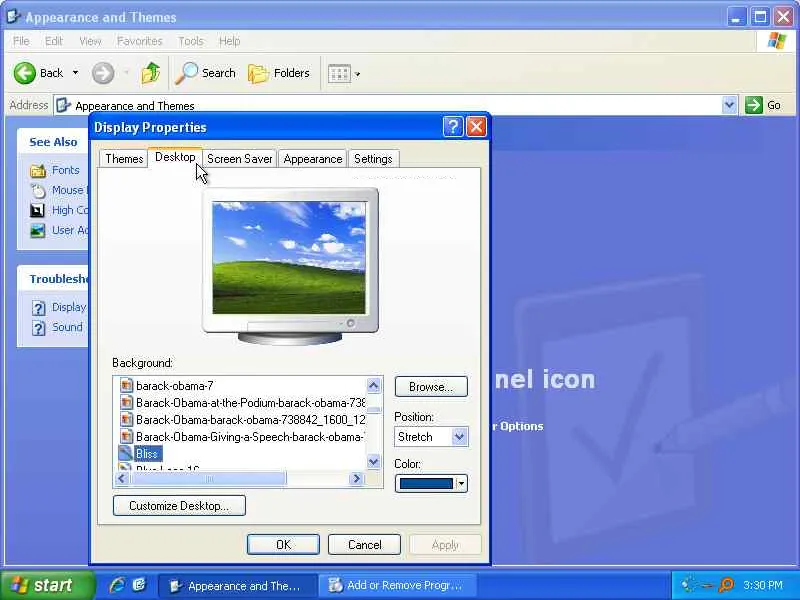The image size is (800, 600).
Task: Open the Edit menu
Action: [x=54, y=41]
